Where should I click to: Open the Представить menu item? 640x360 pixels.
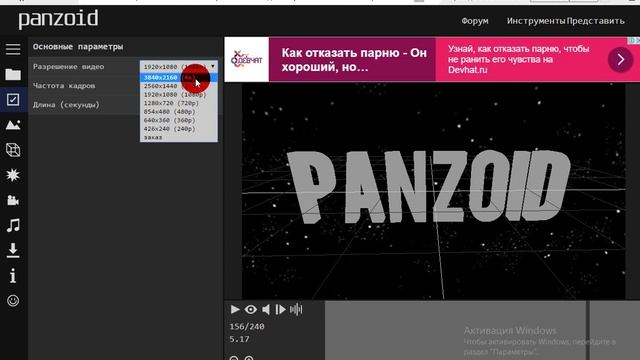click(x=596, y=21)
